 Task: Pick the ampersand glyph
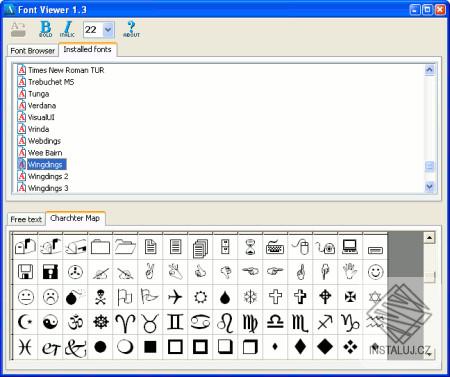pos(75,347)
